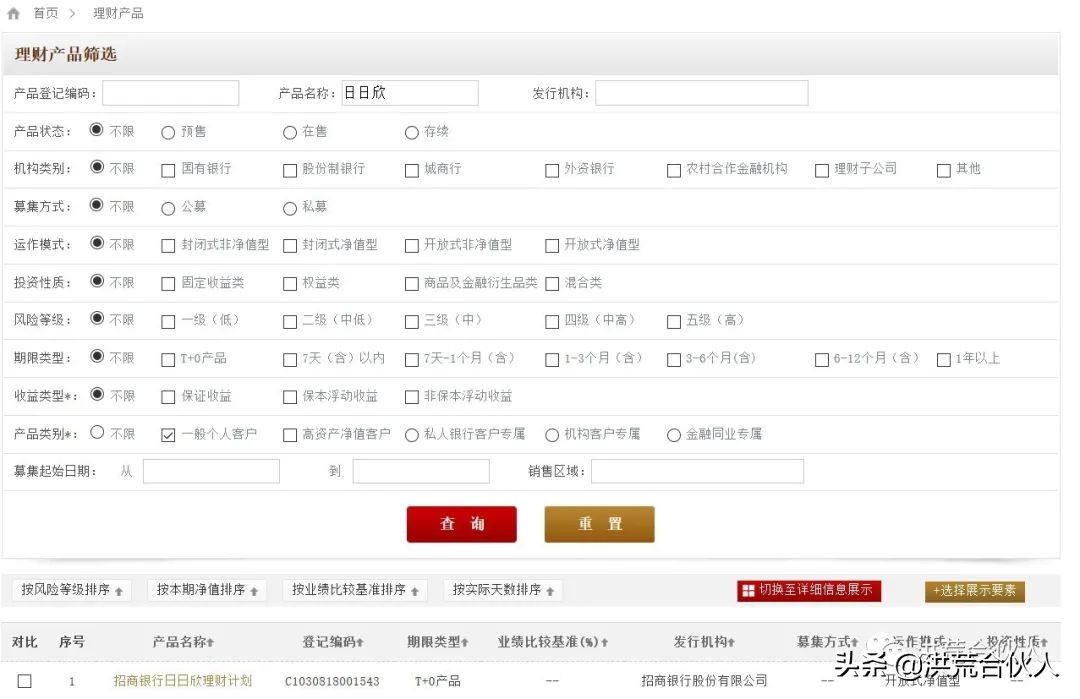The height and width of the screenshot is (699, 1080).
Task: Open 首页 from the breadcrumb
Action: (44, 12)
